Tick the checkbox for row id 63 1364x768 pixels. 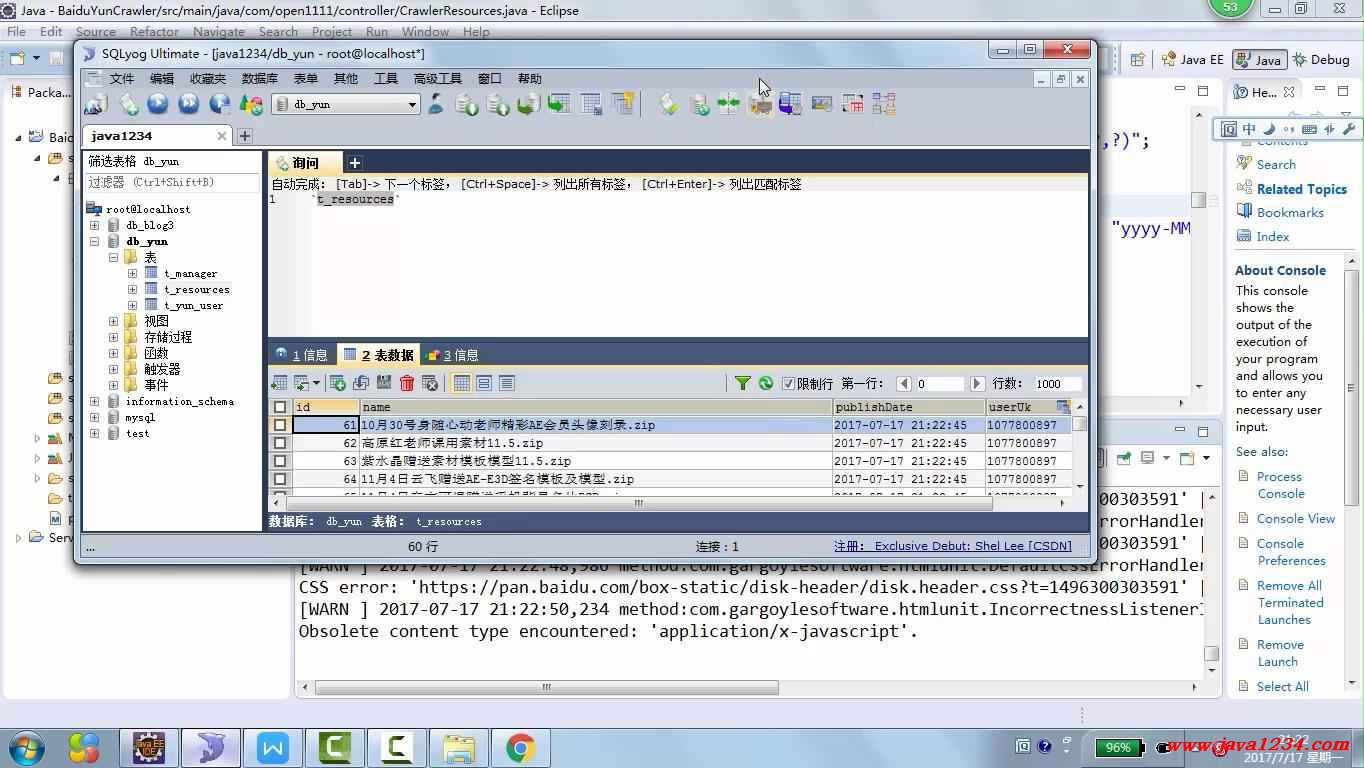[x=280, y=461]
